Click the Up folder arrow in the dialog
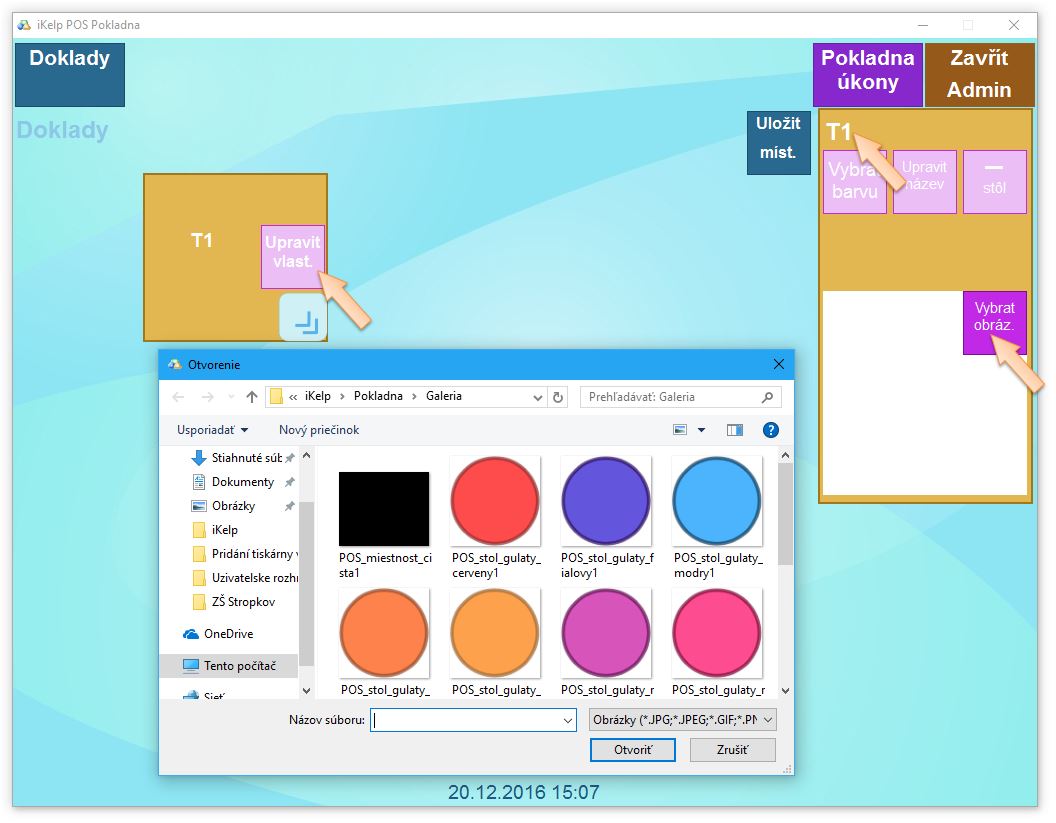1056x823 pixels. pos(252,397)
